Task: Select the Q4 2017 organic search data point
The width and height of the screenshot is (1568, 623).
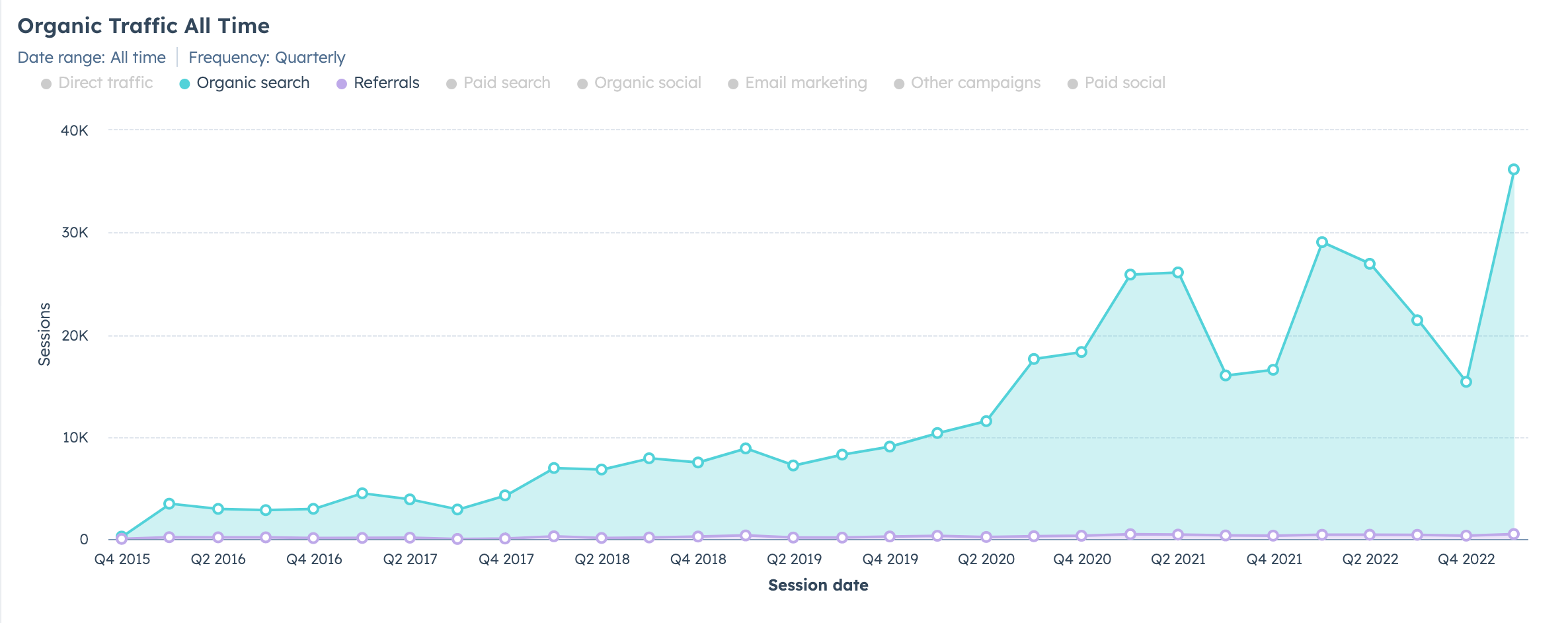Action: pyautogui.click(x=505, y=495)
